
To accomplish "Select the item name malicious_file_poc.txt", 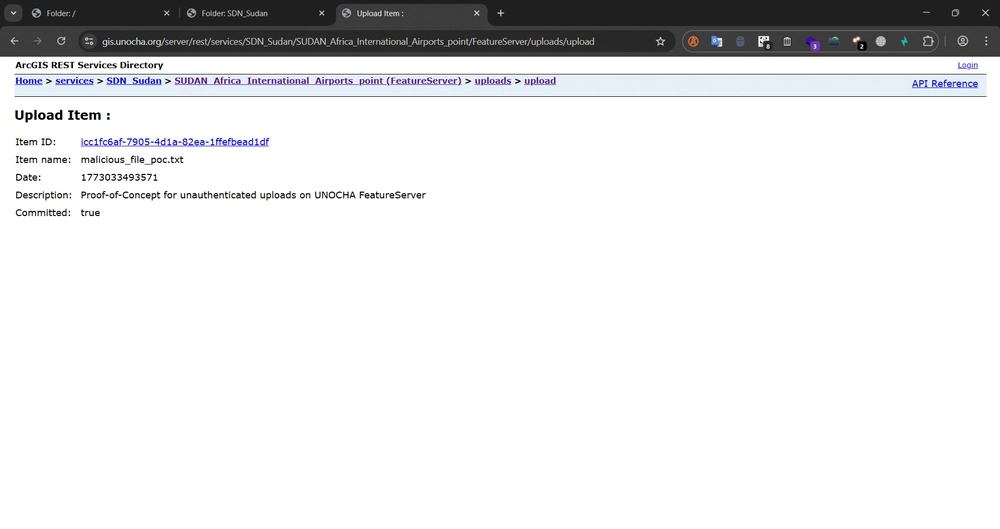I will click(132, 160).
